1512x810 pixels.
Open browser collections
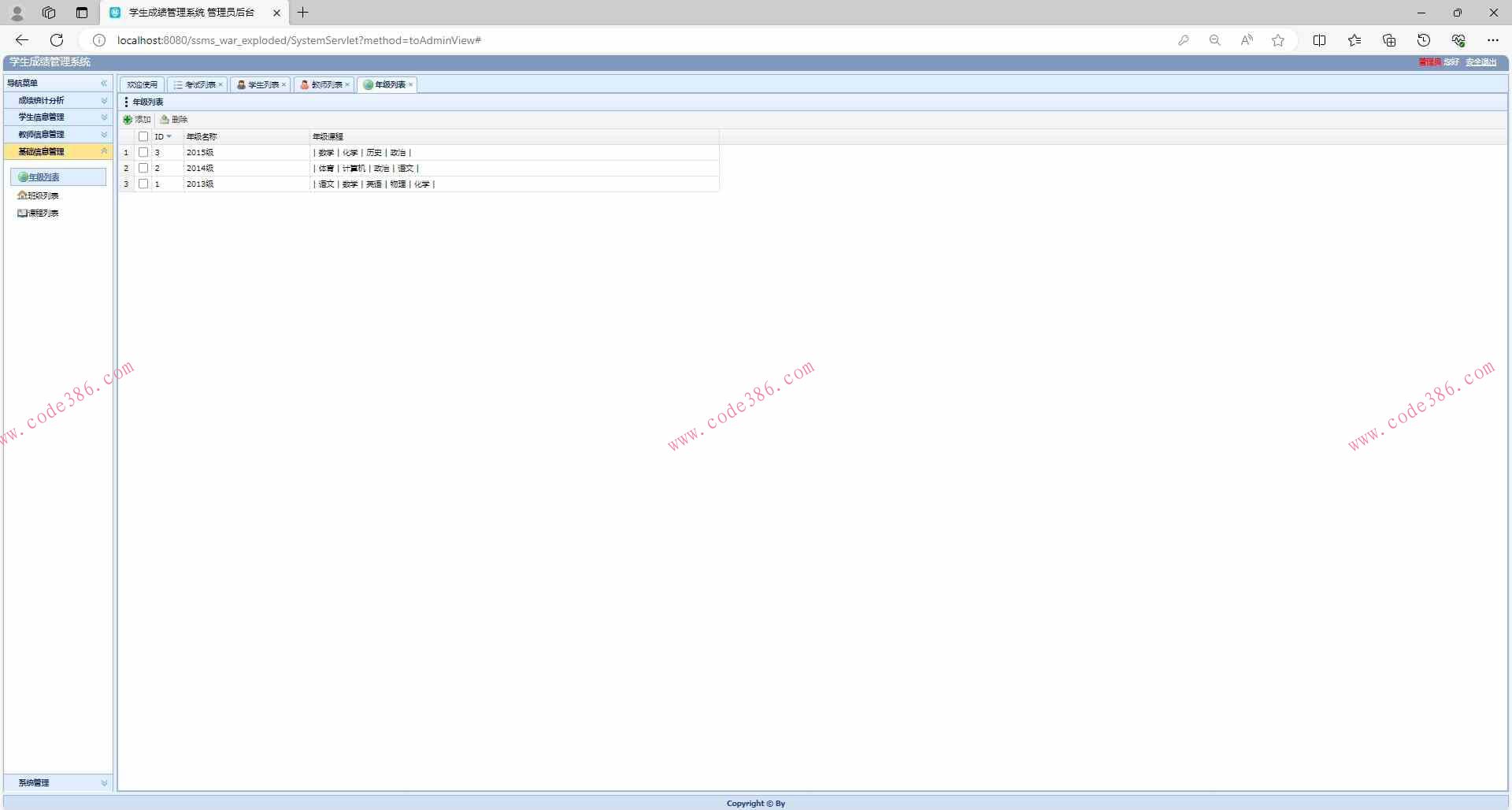click(x=1389, y=40)
